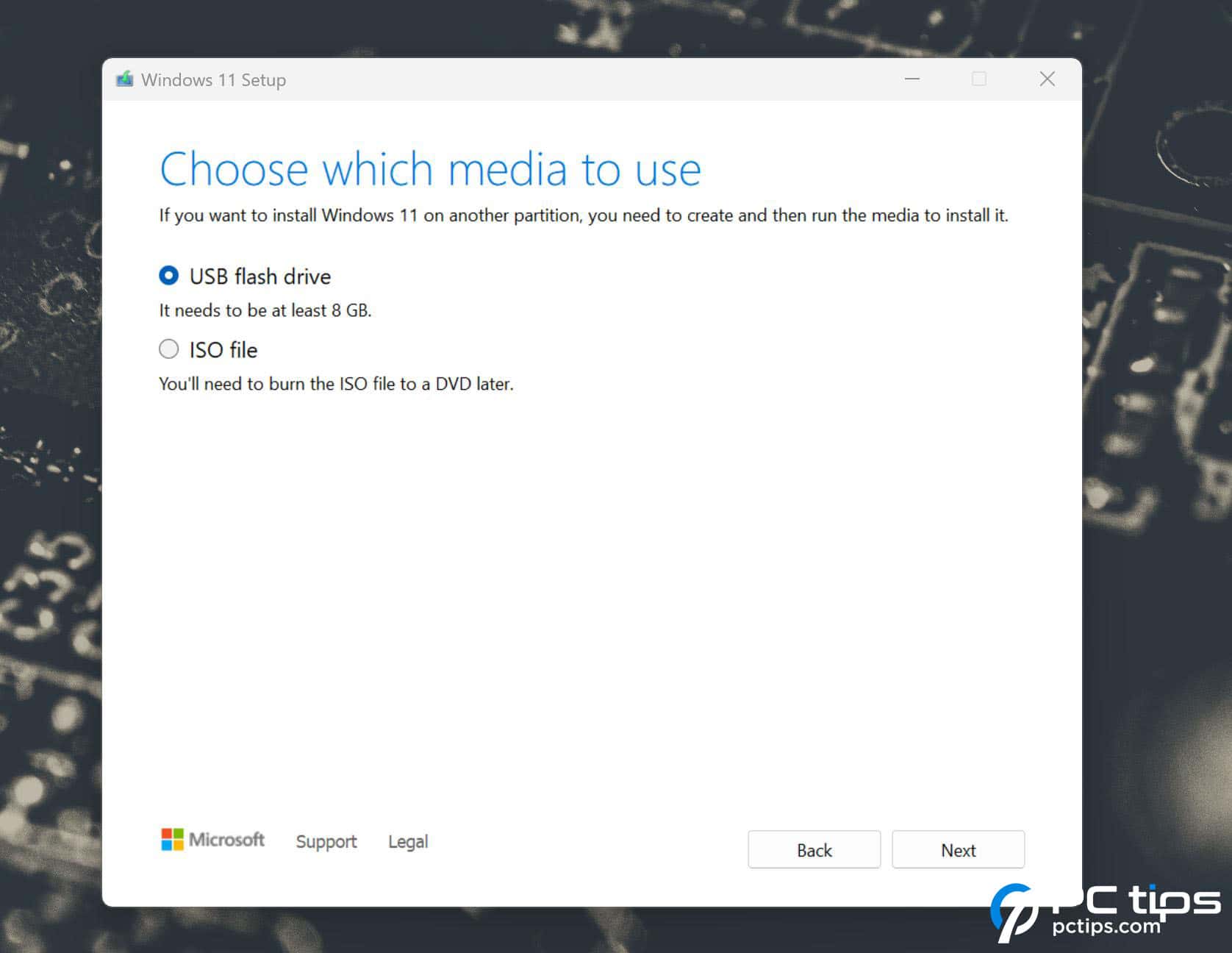Click the Windows 11 Setup title bar icon

(126, 79)
